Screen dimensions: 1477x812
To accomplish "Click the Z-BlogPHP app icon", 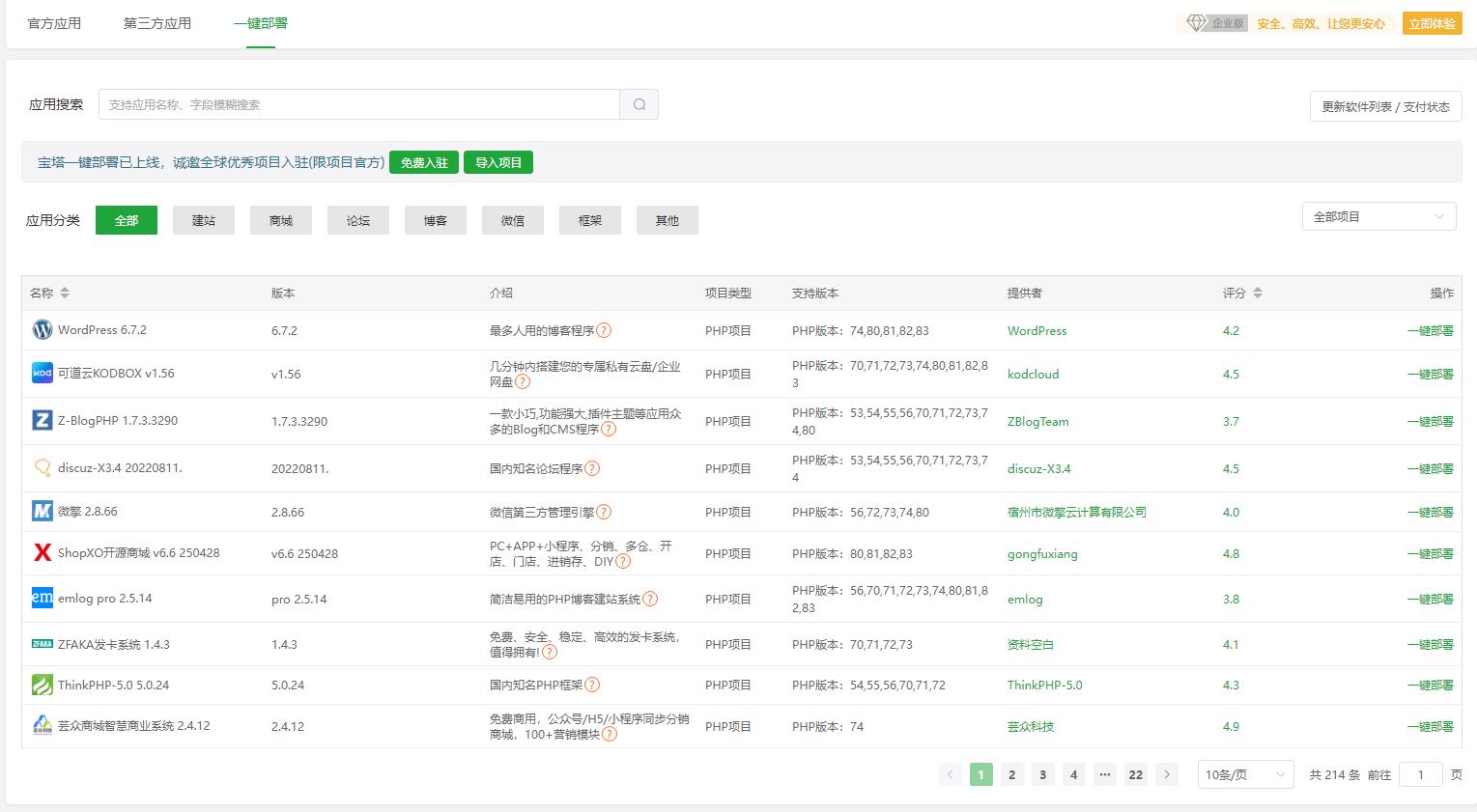I will click(x=43, y=420).
